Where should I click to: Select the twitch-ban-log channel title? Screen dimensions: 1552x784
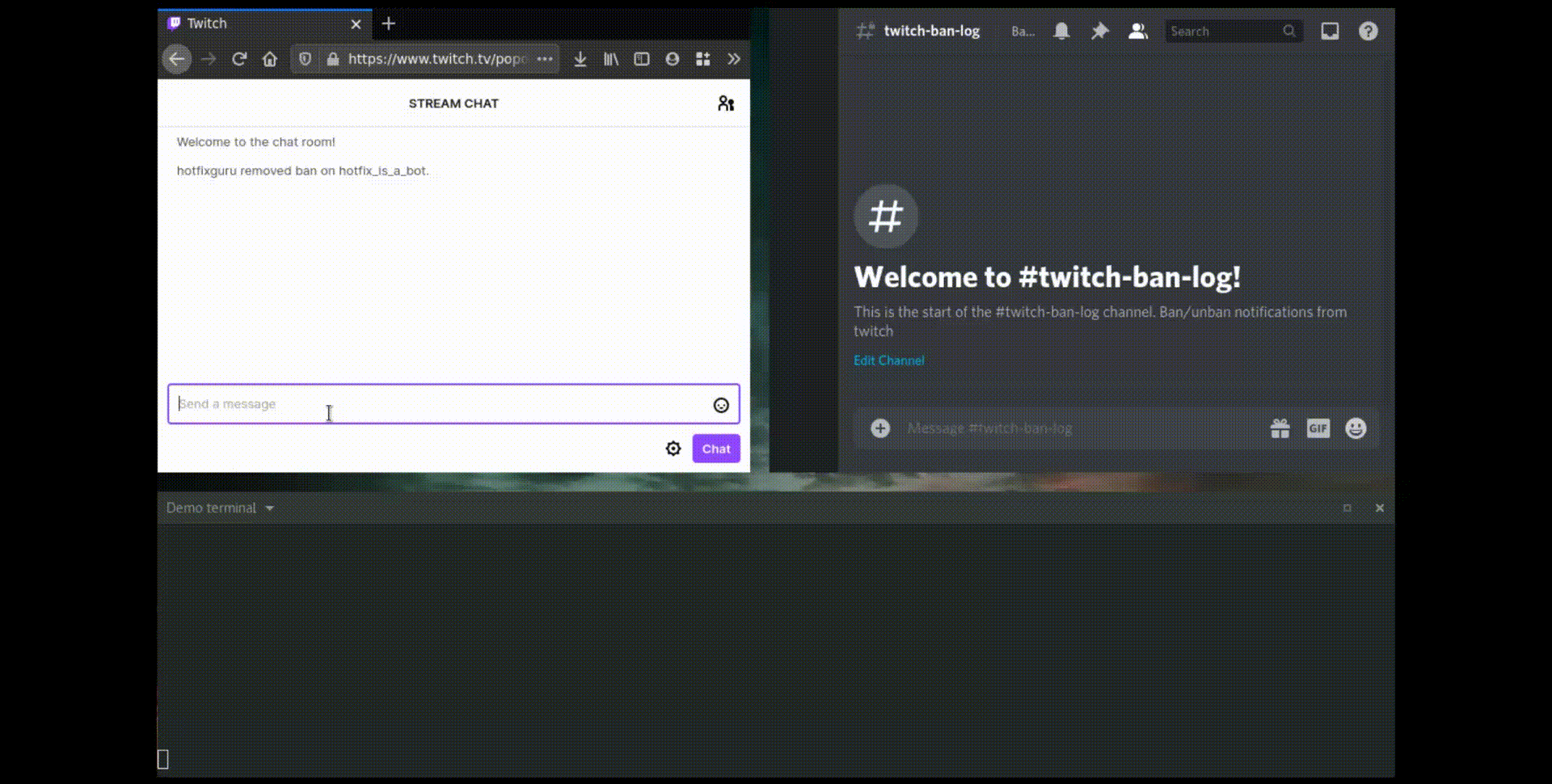[x=931, y=31]
